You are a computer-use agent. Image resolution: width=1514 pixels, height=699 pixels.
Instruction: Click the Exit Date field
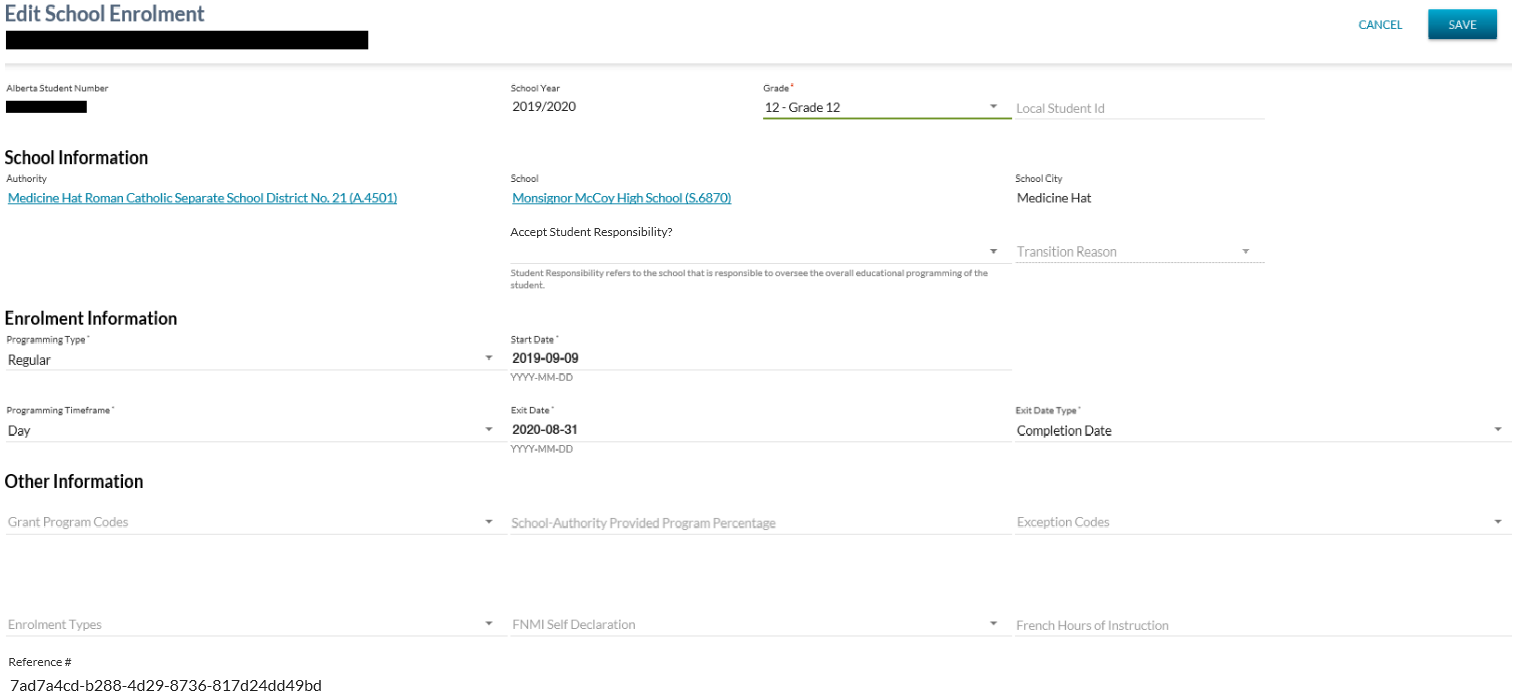click(x=760, y=430)
